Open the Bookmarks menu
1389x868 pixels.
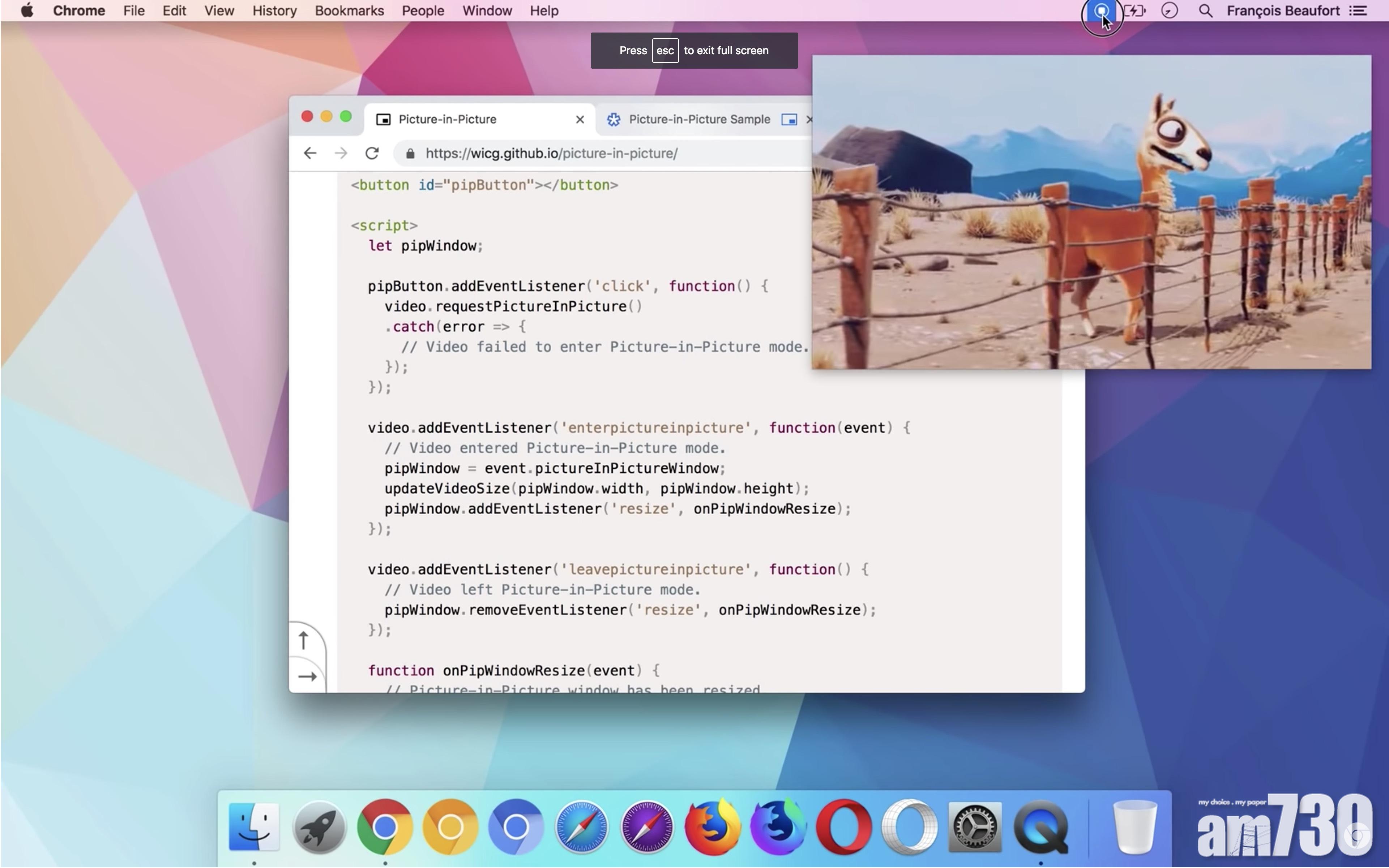(349, 10)
